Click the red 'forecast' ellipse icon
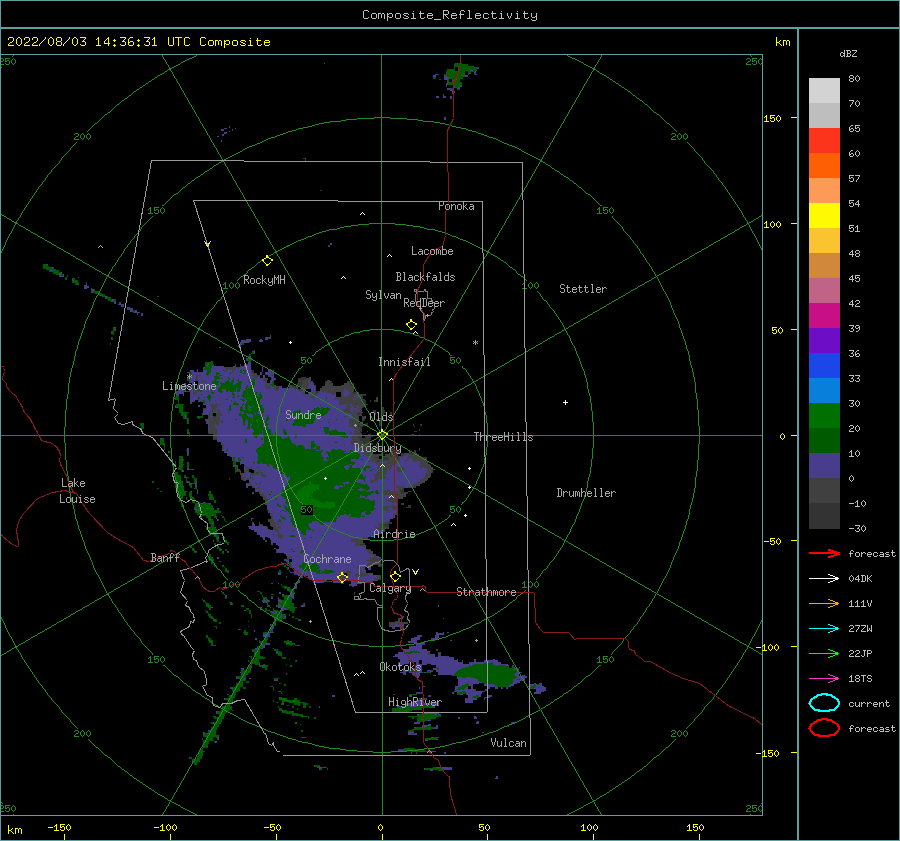The height and width of the screenshot is (841, 900). point(824,728)
